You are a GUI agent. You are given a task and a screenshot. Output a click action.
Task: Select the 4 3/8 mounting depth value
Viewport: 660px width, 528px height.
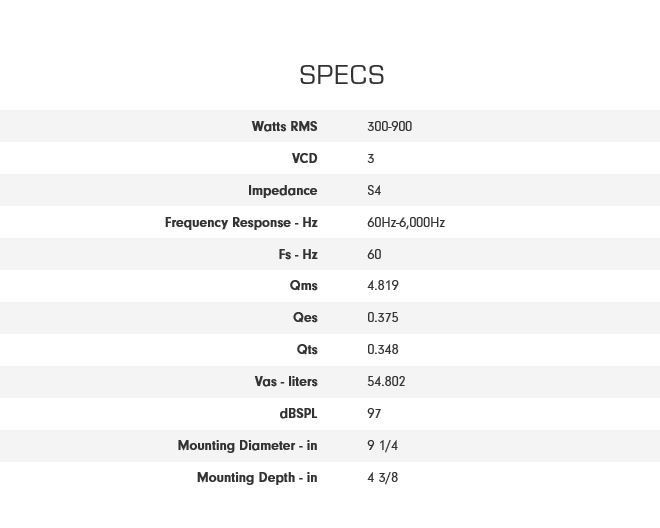[382, 478]
